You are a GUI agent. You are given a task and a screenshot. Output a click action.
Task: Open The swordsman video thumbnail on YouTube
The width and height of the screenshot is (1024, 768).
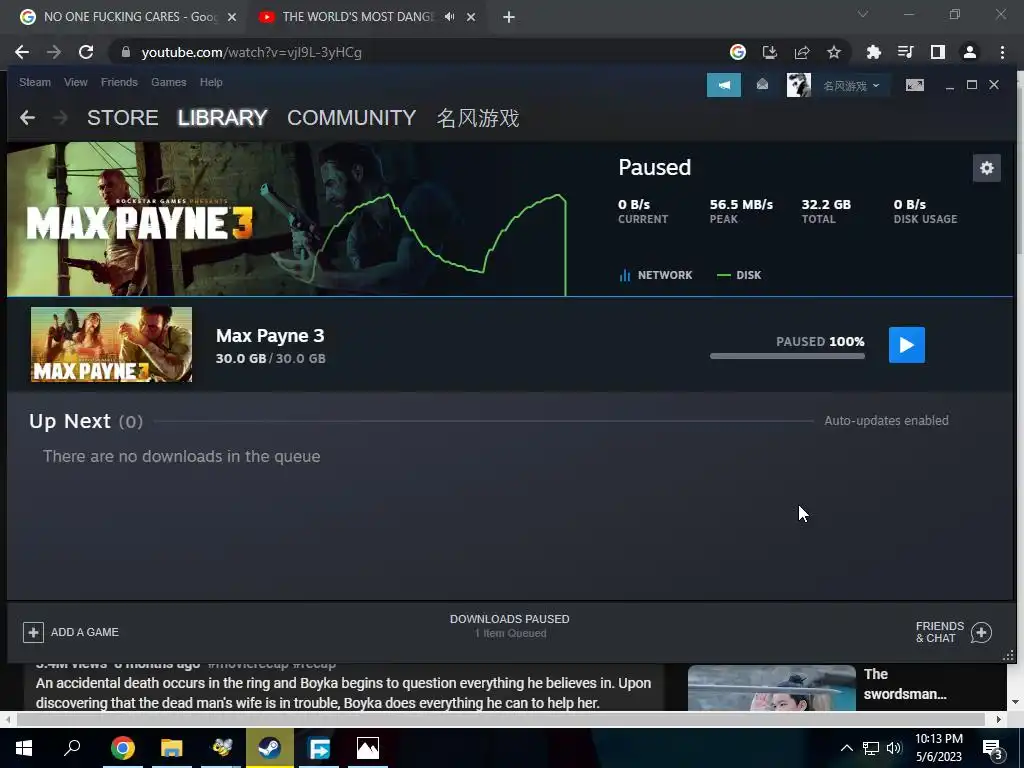click(x=771, y=688)
